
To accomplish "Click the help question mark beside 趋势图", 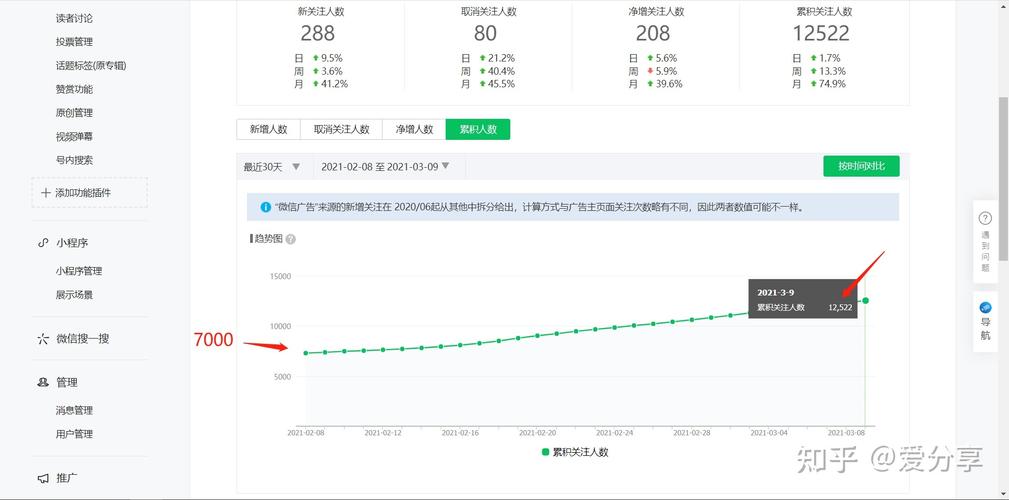I will pyautogui.click(x=291, y=239).
